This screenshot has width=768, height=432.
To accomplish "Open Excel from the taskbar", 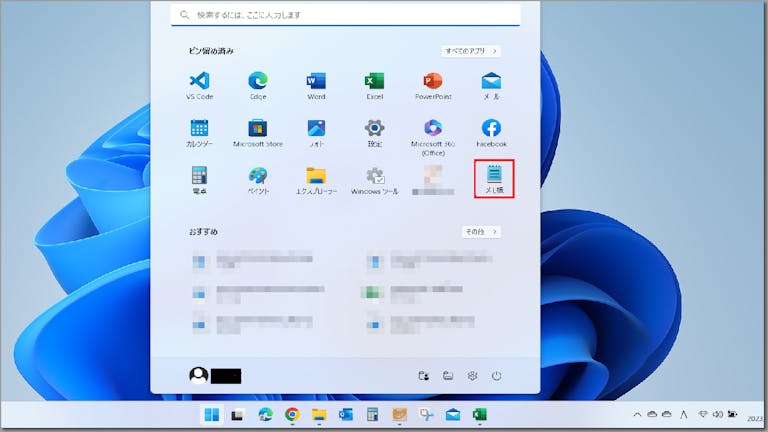I will 480,415.
